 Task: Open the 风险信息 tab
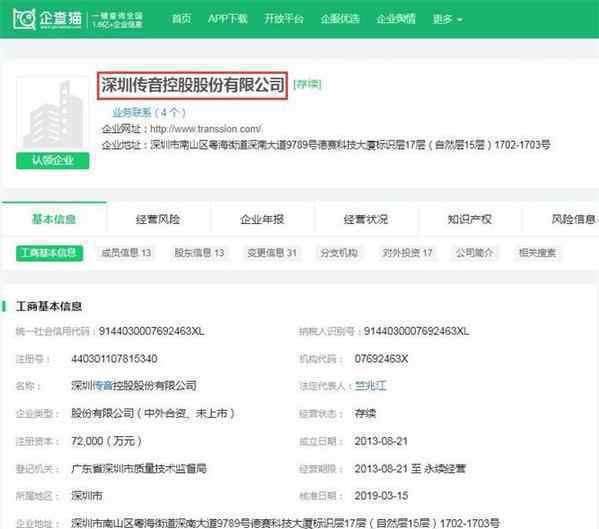click(x=574, y=219)
